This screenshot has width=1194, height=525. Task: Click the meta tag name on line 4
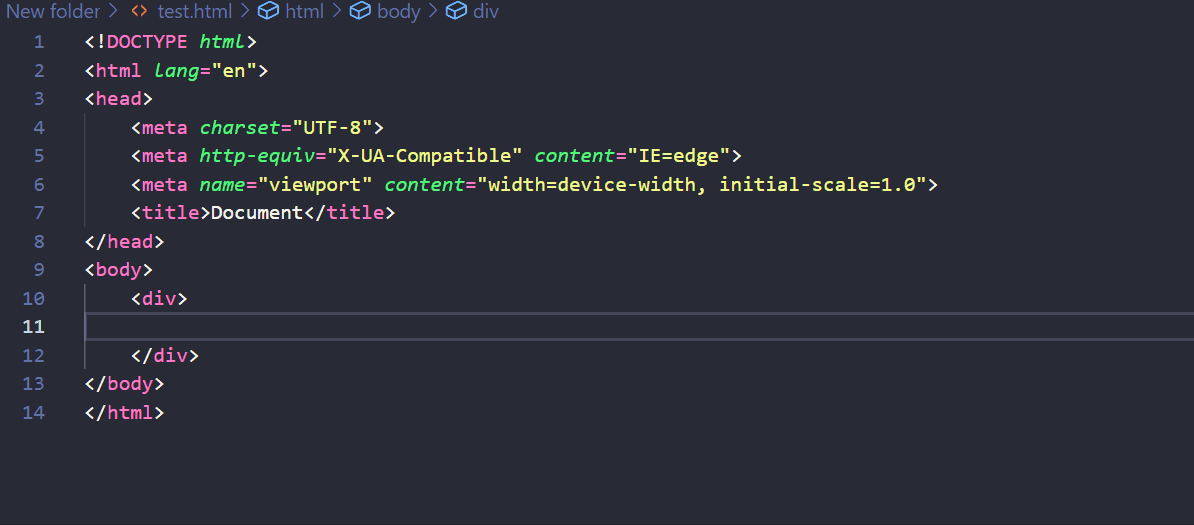tap(164, 128)
